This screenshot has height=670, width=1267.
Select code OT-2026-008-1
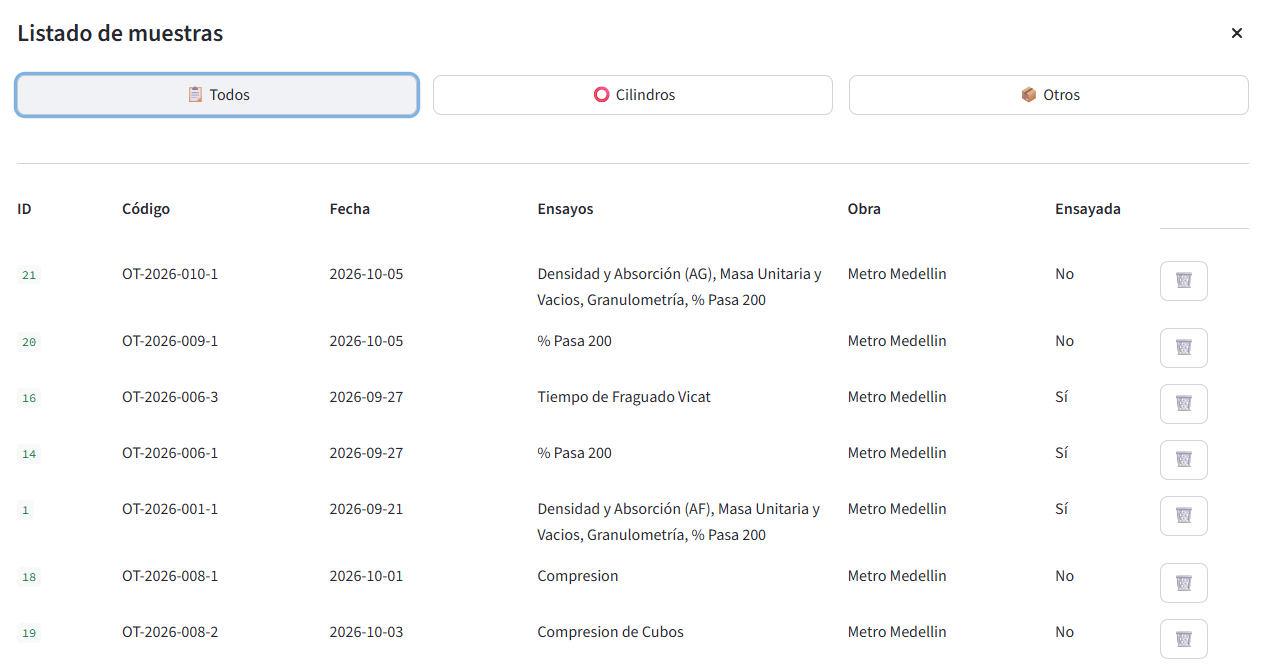point(170,576)
